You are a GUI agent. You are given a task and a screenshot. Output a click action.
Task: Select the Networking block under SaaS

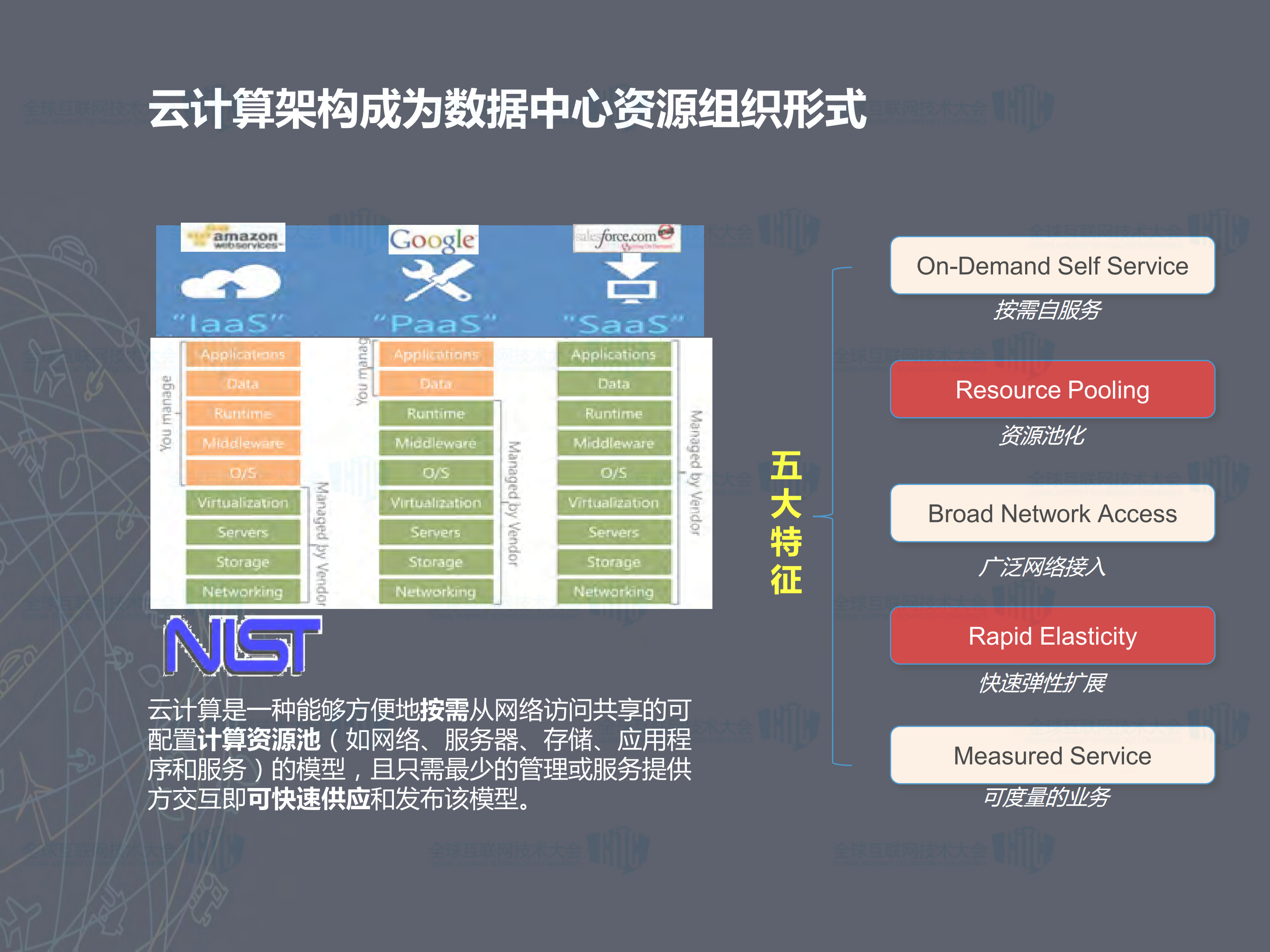(613, 592)
